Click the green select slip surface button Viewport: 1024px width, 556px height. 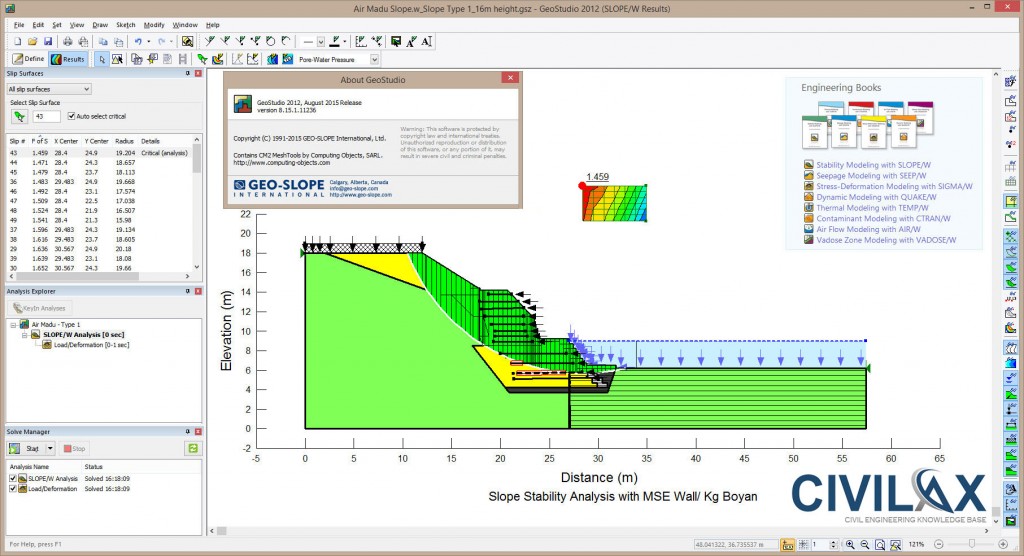(20, 116)
